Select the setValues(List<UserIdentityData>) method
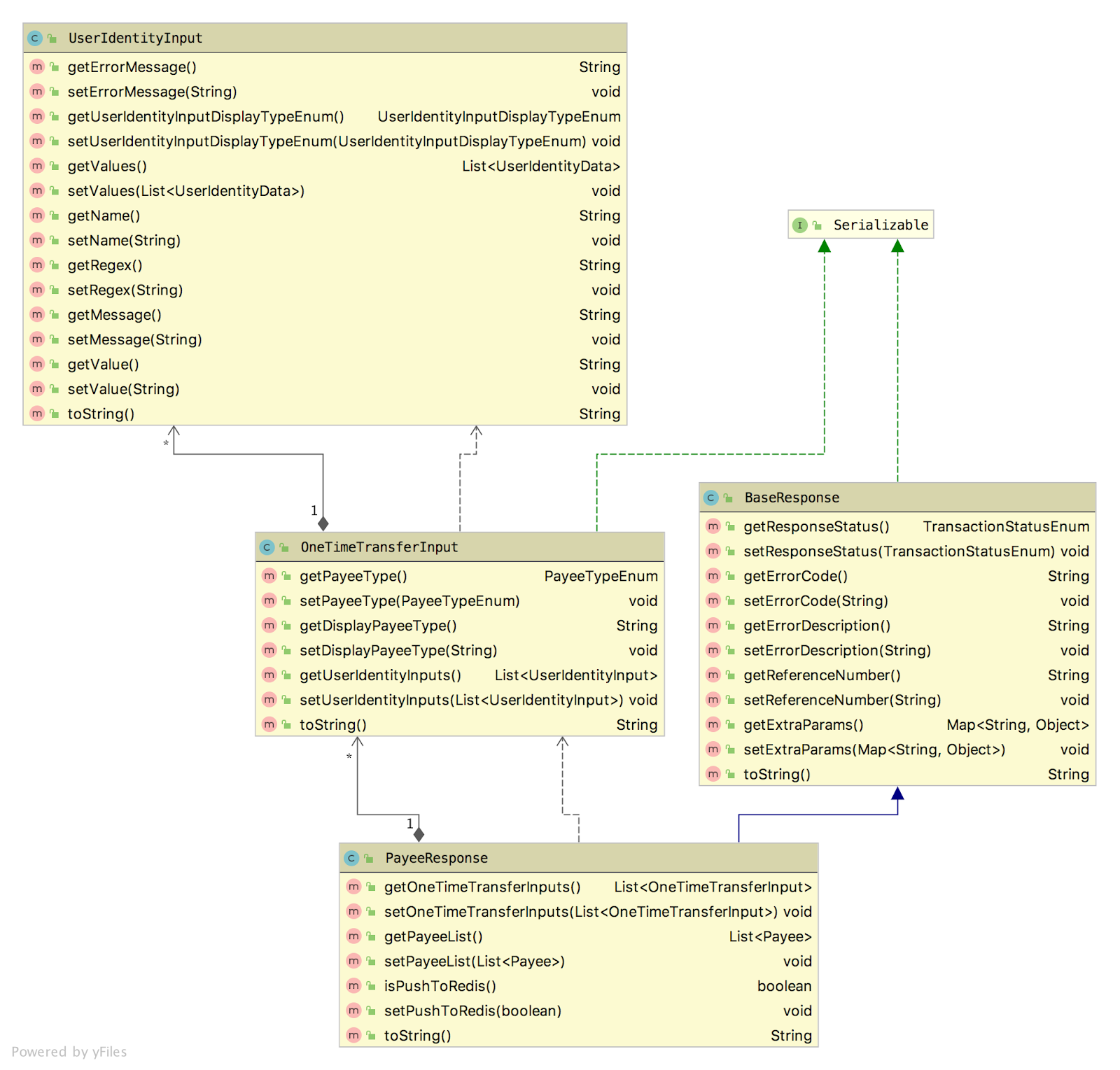Screen dimensions: 1120x1070 [x=325, y=191]
